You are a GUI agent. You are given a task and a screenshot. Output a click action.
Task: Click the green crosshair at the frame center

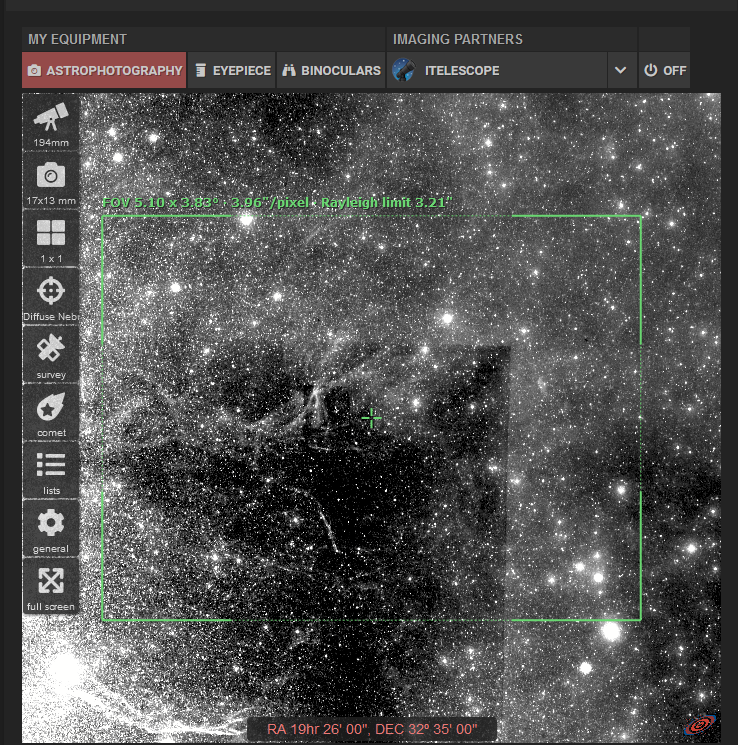(371, 418)
